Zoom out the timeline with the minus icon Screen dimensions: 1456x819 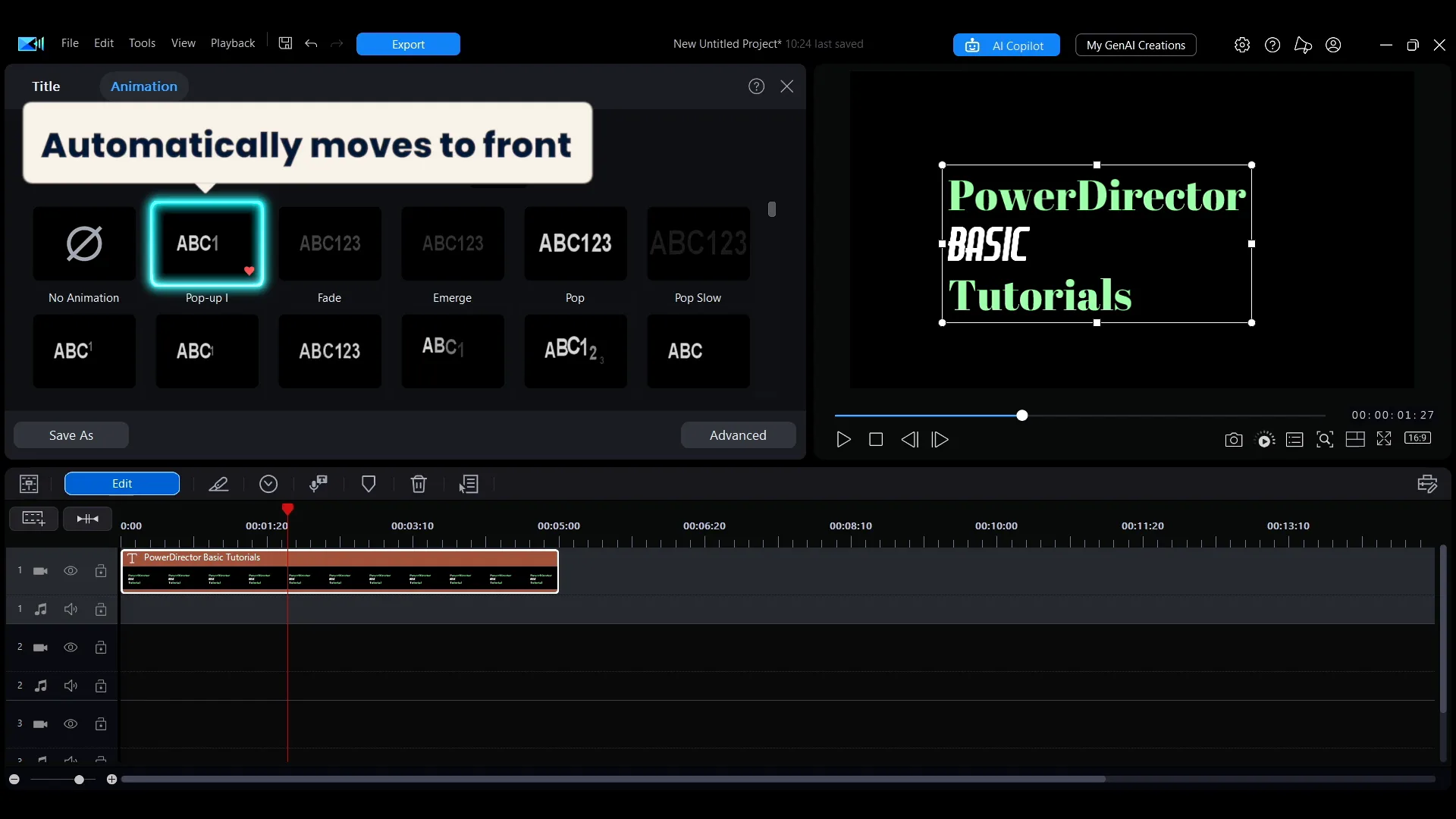coord(14,780)
